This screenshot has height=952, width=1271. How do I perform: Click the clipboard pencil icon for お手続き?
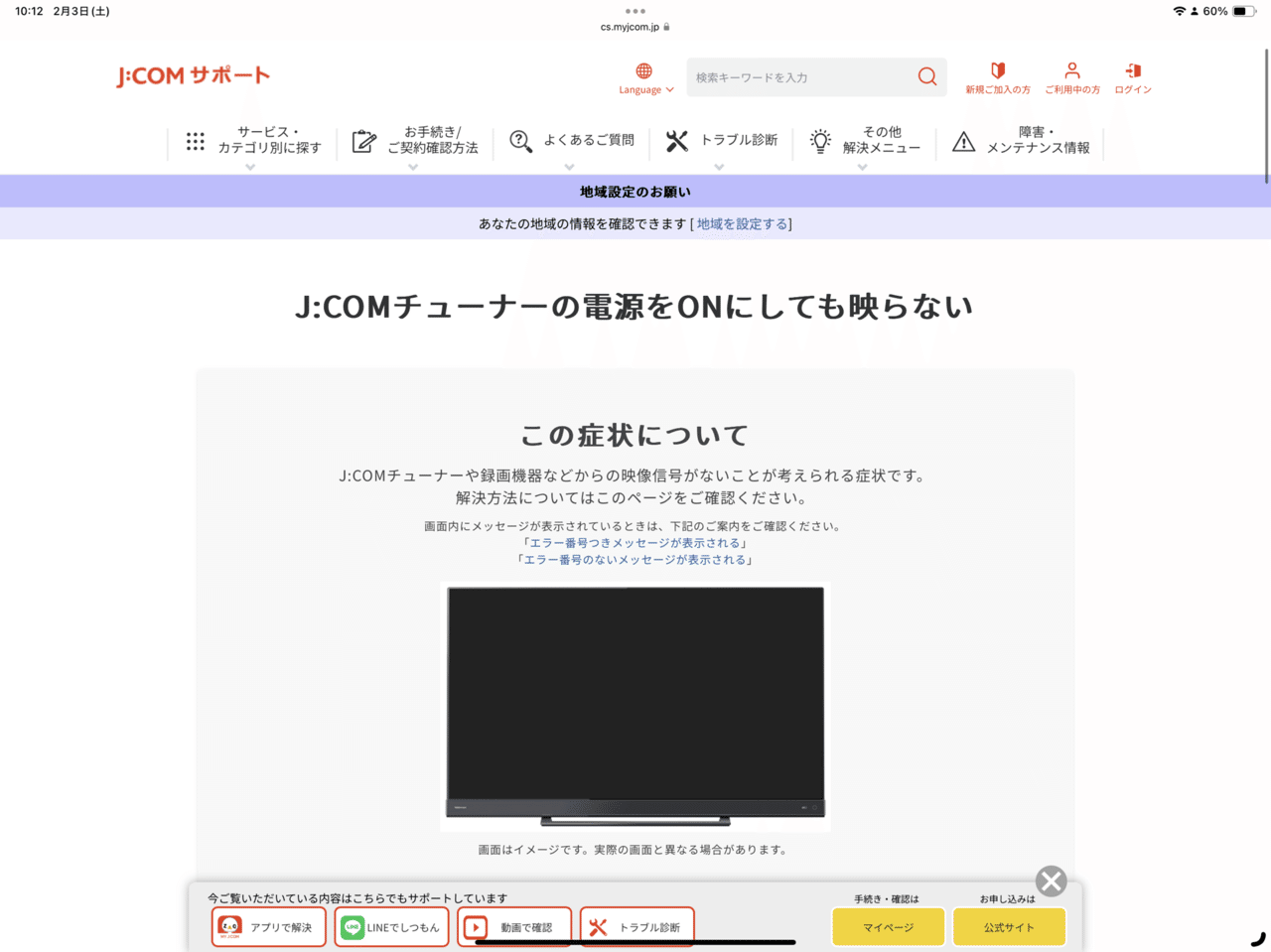(x=364, y=141)
